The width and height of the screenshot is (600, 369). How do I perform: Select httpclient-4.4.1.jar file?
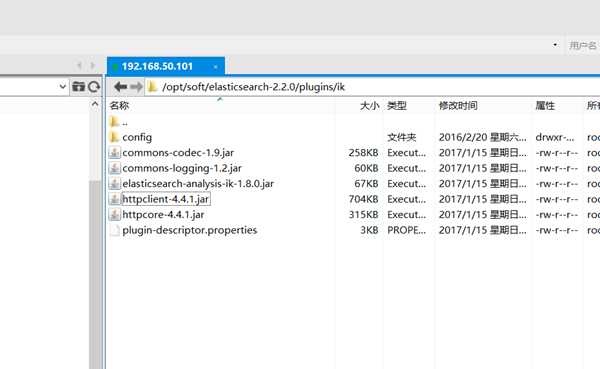[x=166, y=199]
